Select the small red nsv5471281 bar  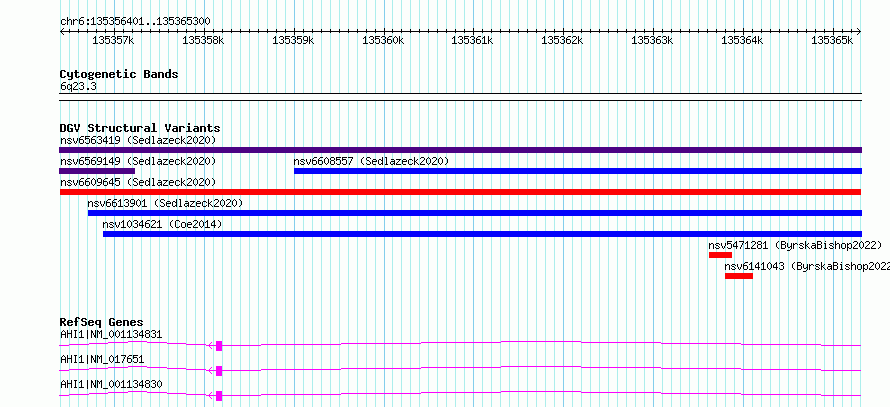pyautogui.click(x=720, y=255)
